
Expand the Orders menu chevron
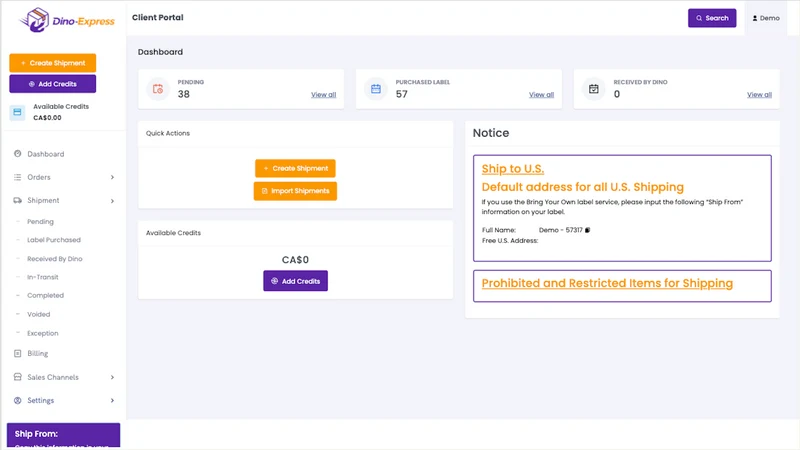[x=112, y=177]
